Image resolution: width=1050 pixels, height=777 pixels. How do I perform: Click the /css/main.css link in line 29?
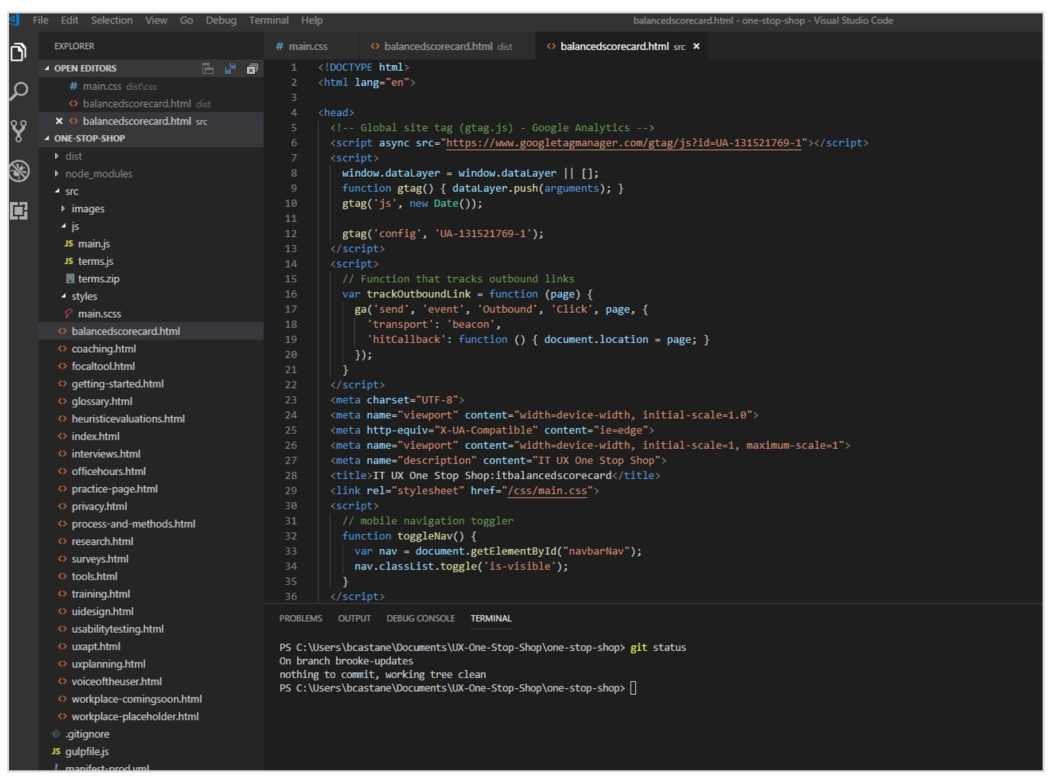point(547,491)
